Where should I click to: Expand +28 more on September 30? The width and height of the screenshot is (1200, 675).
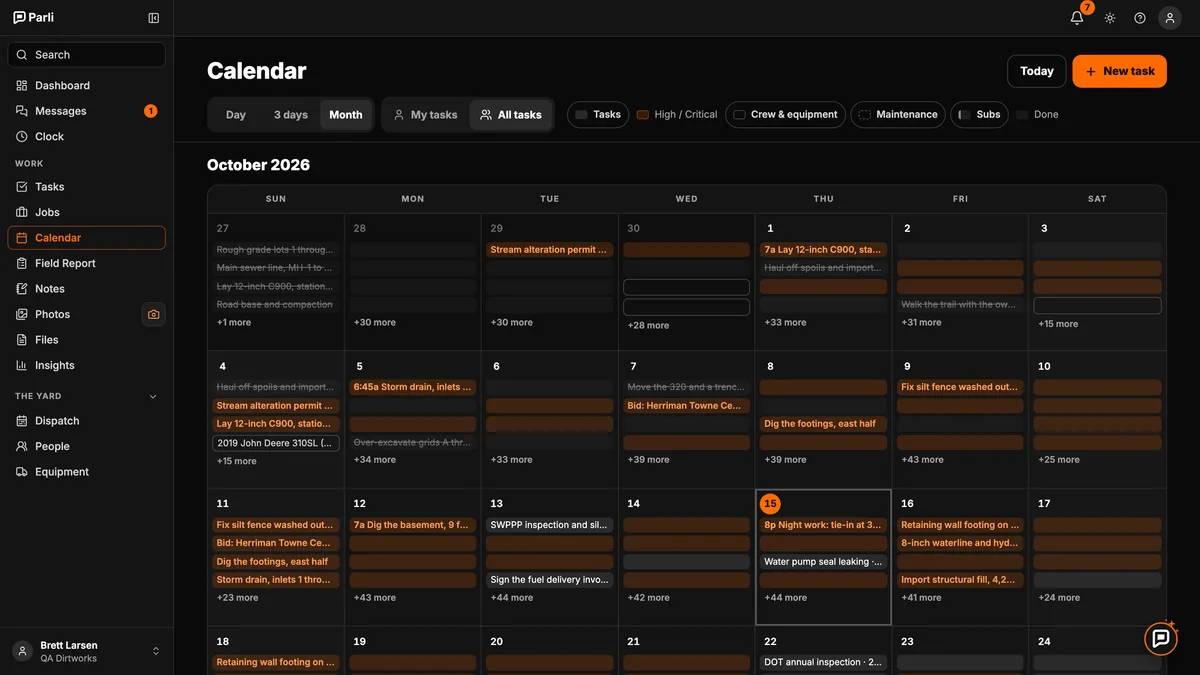coord(648,325)
